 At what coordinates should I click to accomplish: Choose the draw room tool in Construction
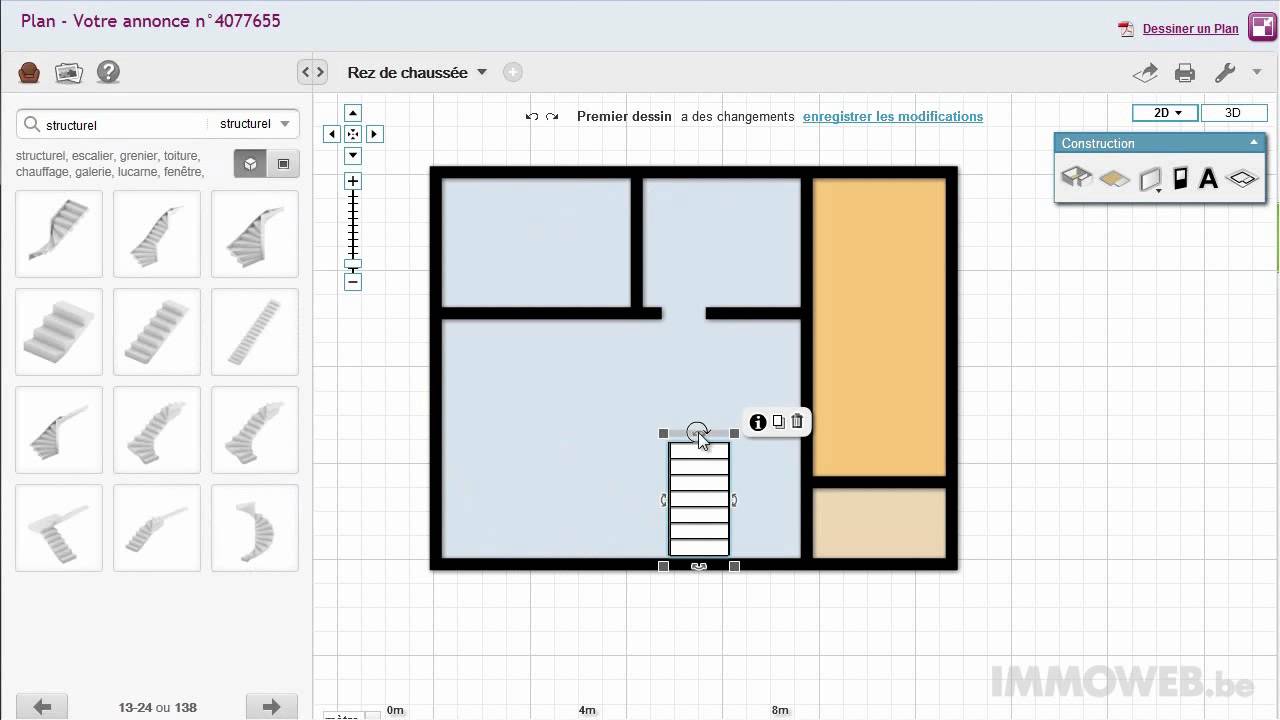click(x=1076, y=178)
